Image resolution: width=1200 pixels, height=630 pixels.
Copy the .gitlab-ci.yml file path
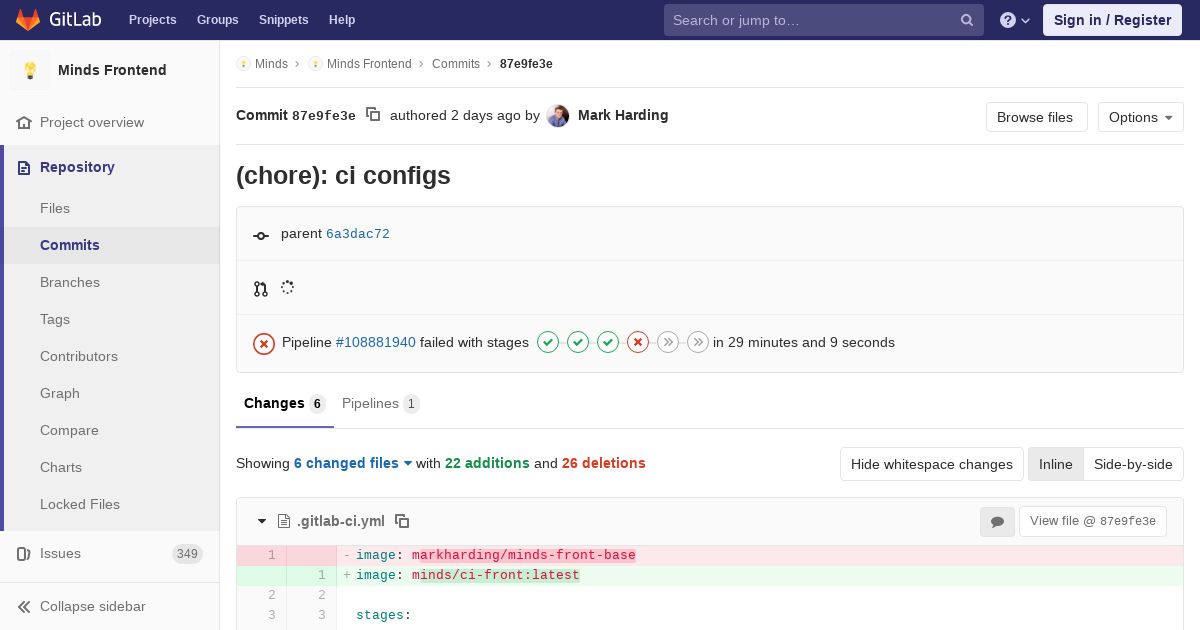tap(402, 521)
